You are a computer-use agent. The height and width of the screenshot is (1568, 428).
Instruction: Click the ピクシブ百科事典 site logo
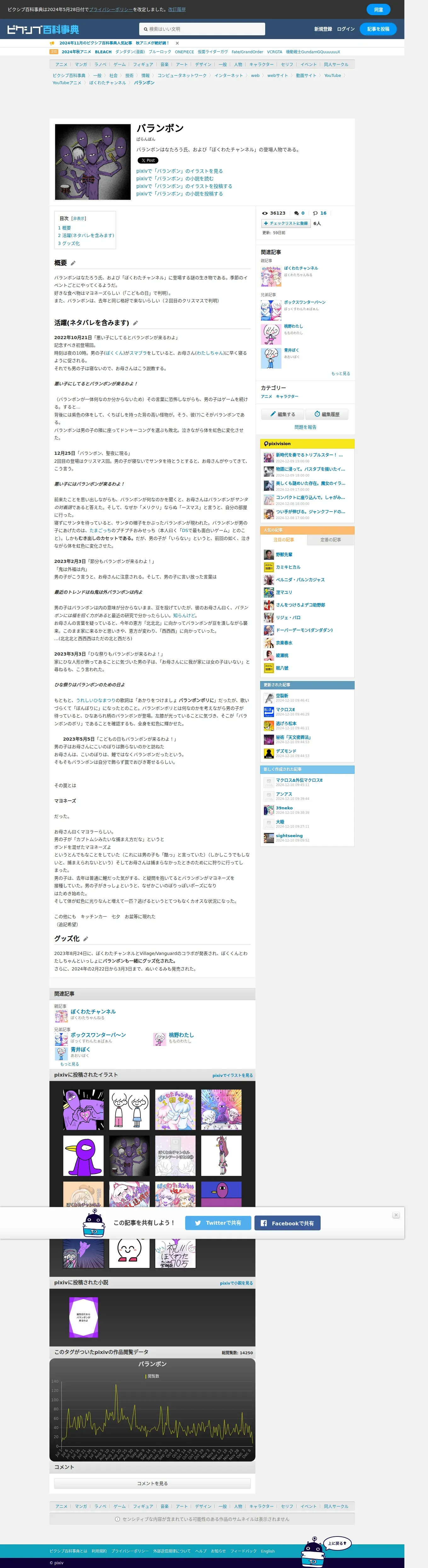pos(43,29)
